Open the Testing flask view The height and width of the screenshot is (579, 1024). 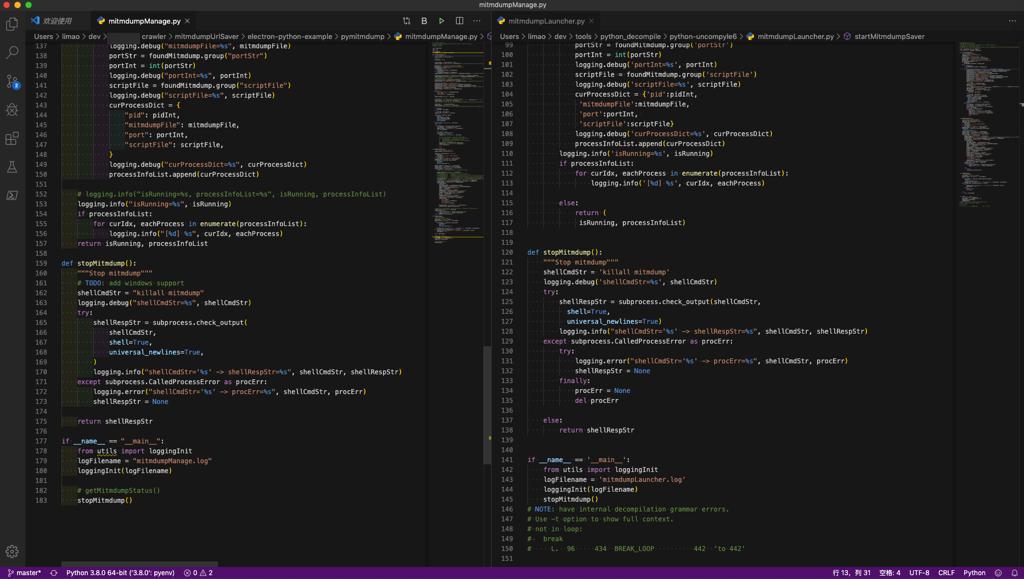(x=12, y=167)
